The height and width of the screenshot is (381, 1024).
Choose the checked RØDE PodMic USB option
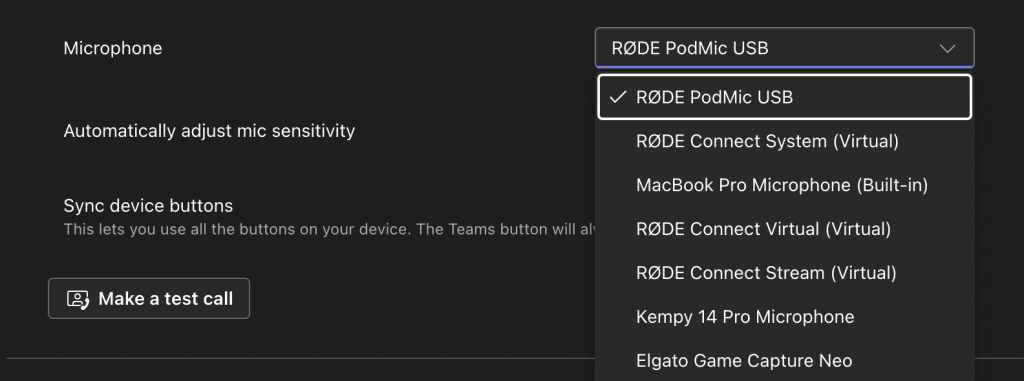[x=784, y=97]
